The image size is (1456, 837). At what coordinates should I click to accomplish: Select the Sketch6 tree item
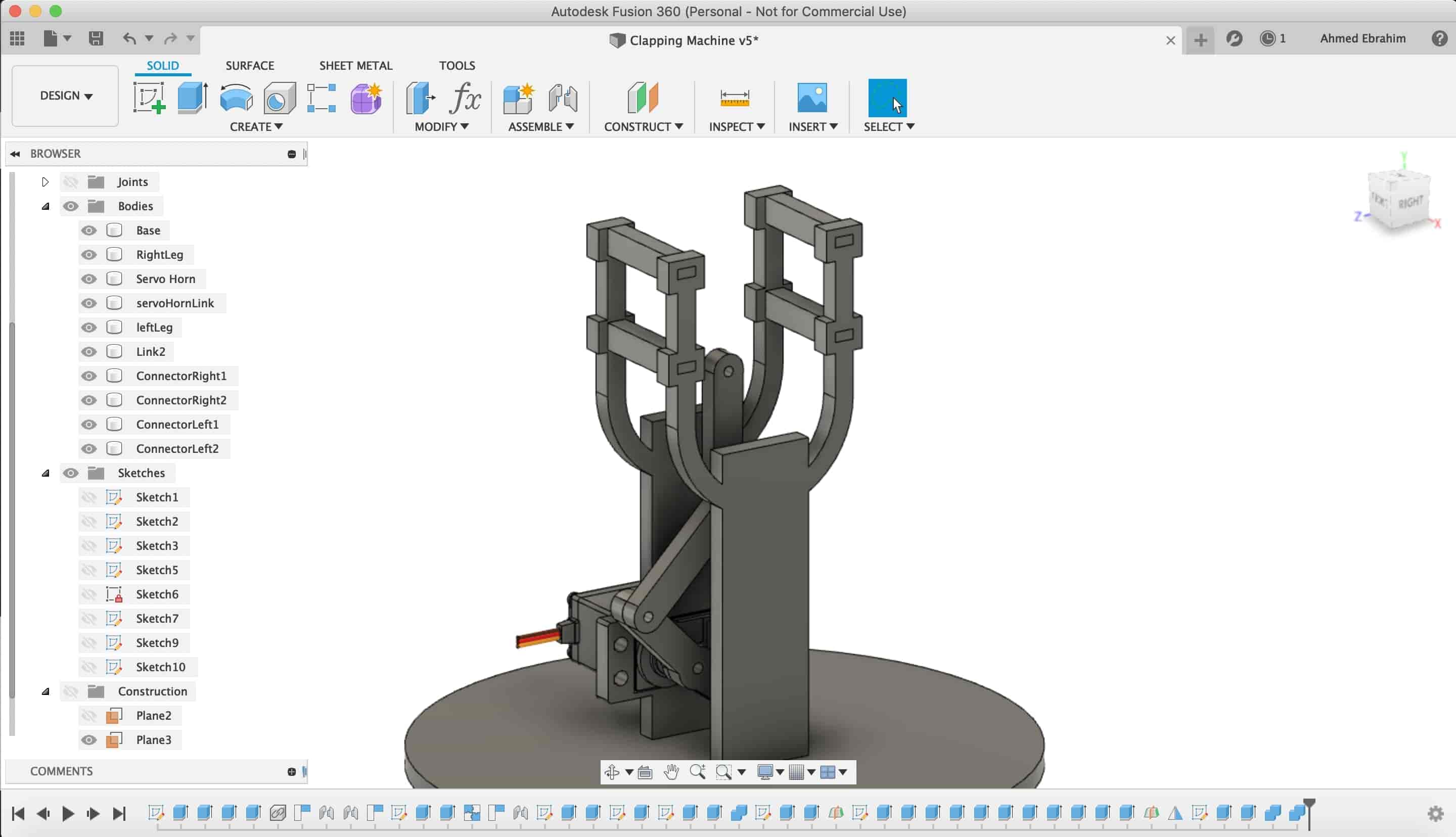(x=157, y=594)
